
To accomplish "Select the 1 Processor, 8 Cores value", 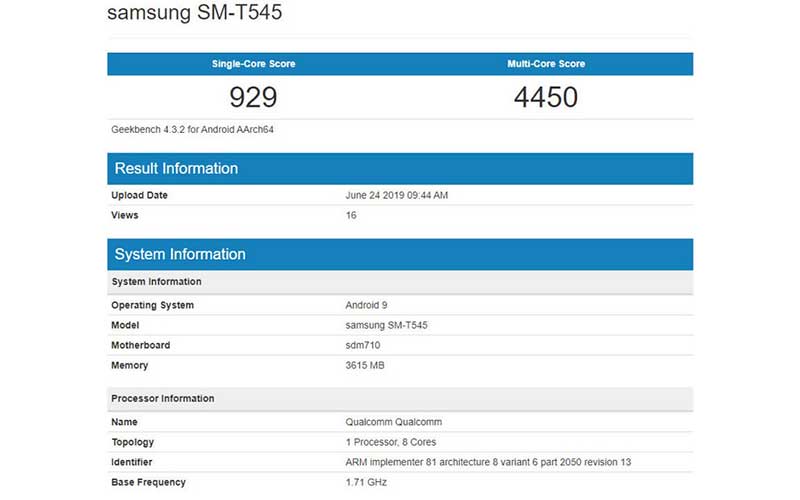I will click(x=391, y=442).
